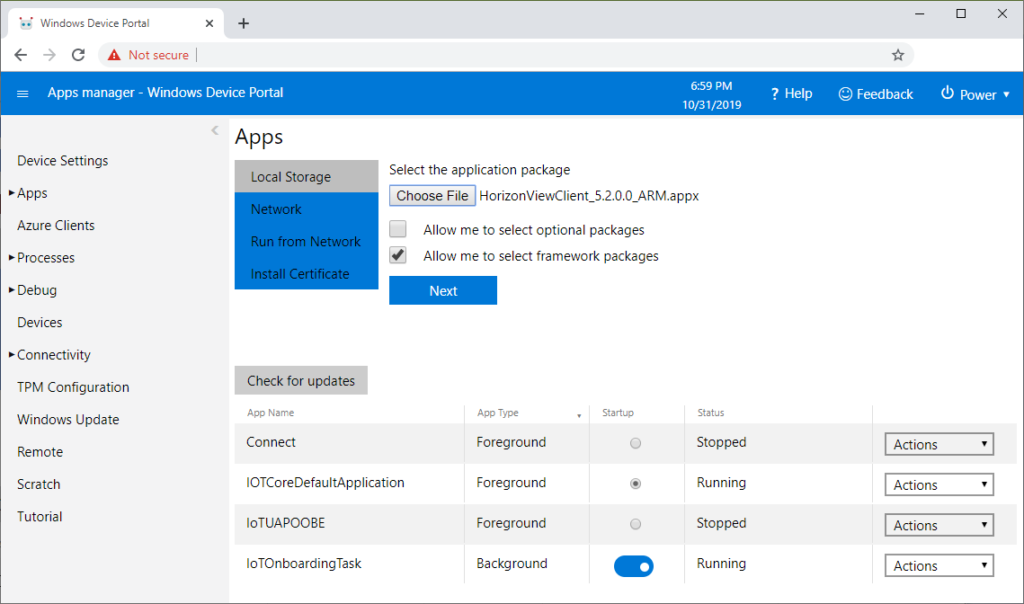Select IOTCoreDefaultApplication startup radio button
The height and width of the screenshot is (604, 1024).
635,484
